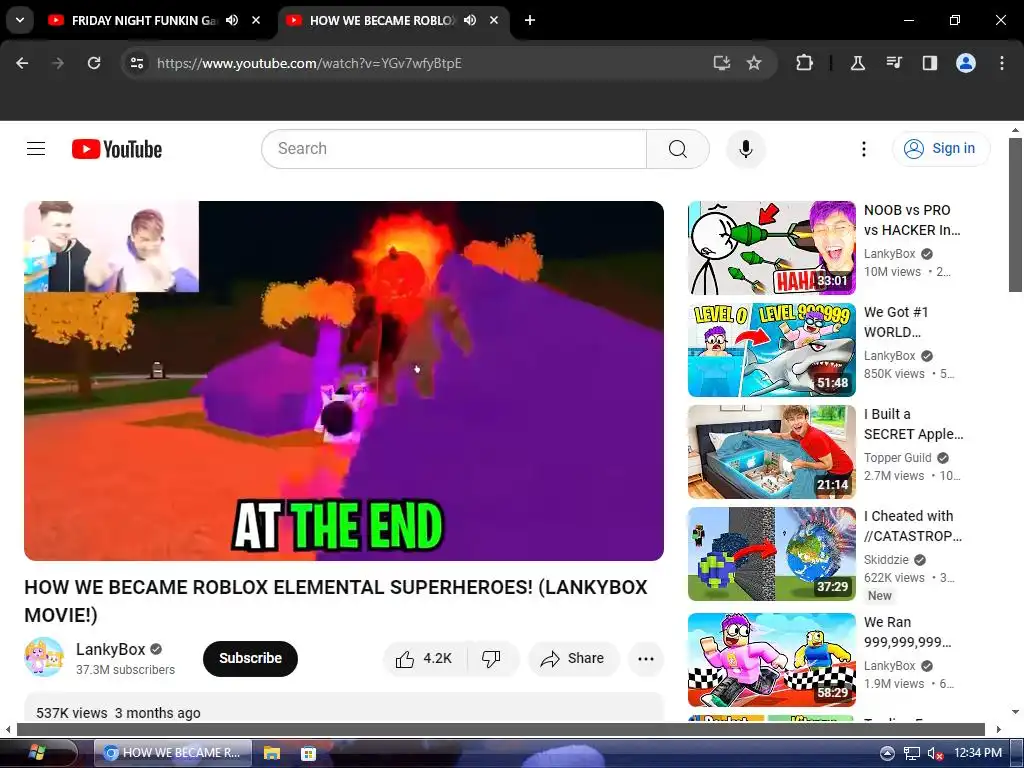Visit the Skiddzie channel
1024x768 pixels.
[886, 560]
